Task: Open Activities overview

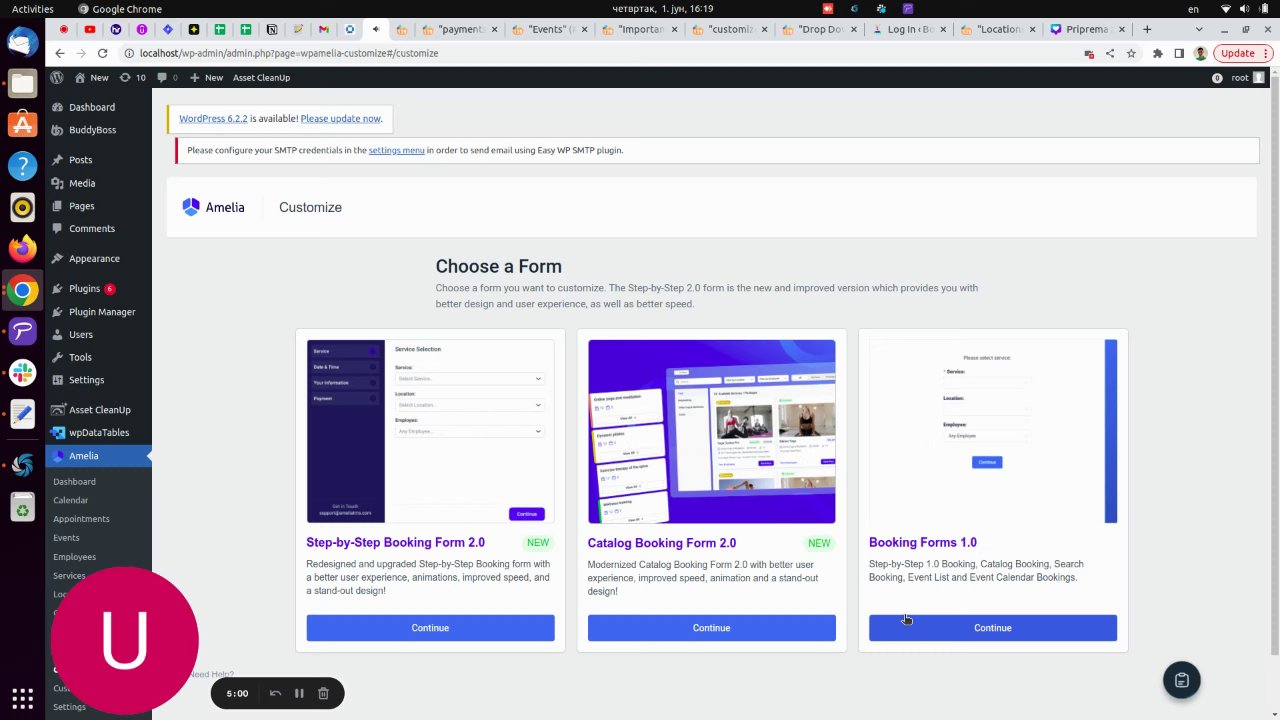Action: pyautogui.click(x=33, y=9)
